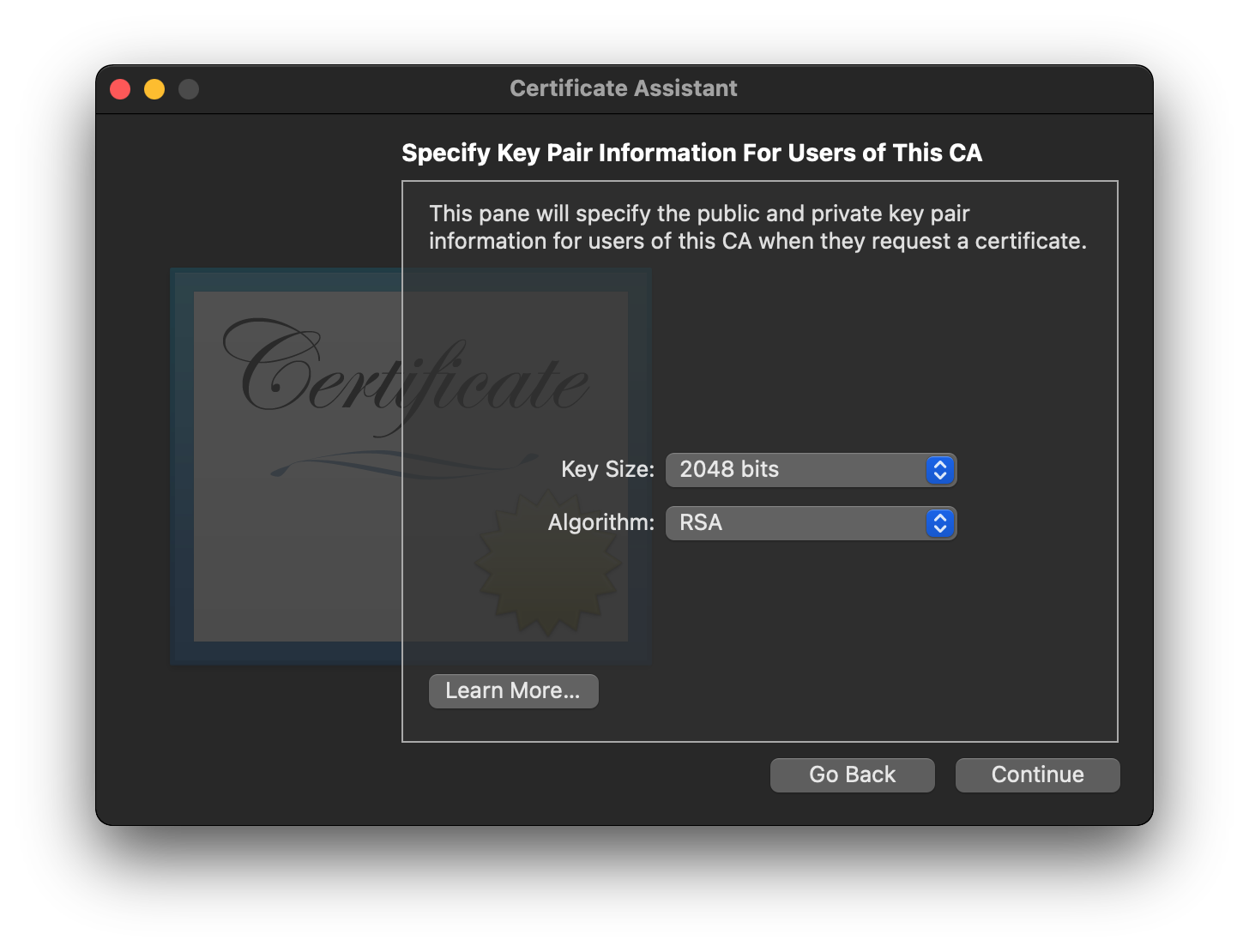Click the pane description paragraph text
This screenshot has width=1249, height=952.
pos(757,227)
